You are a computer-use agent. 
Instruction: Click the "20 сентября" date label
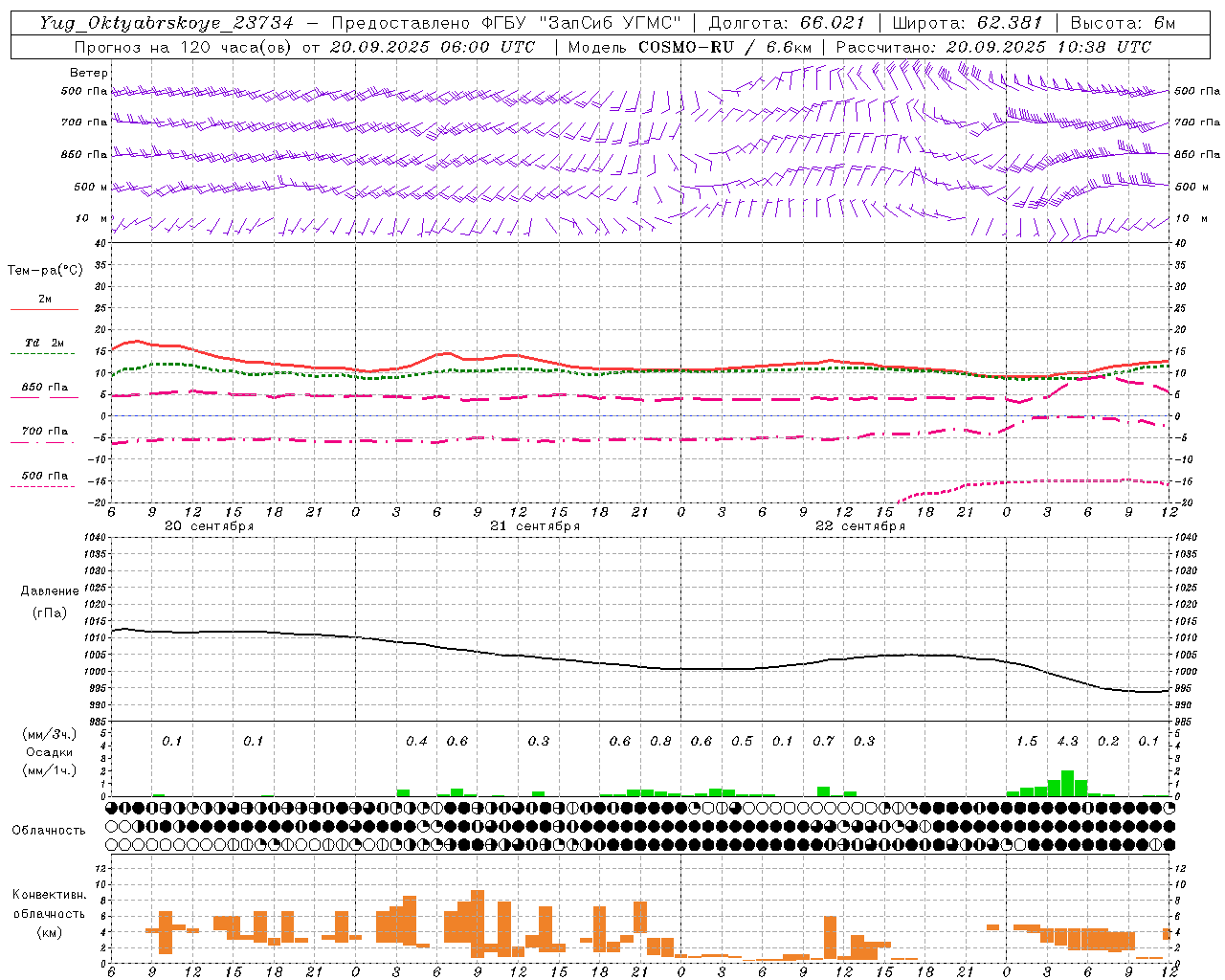pos(210,526)
